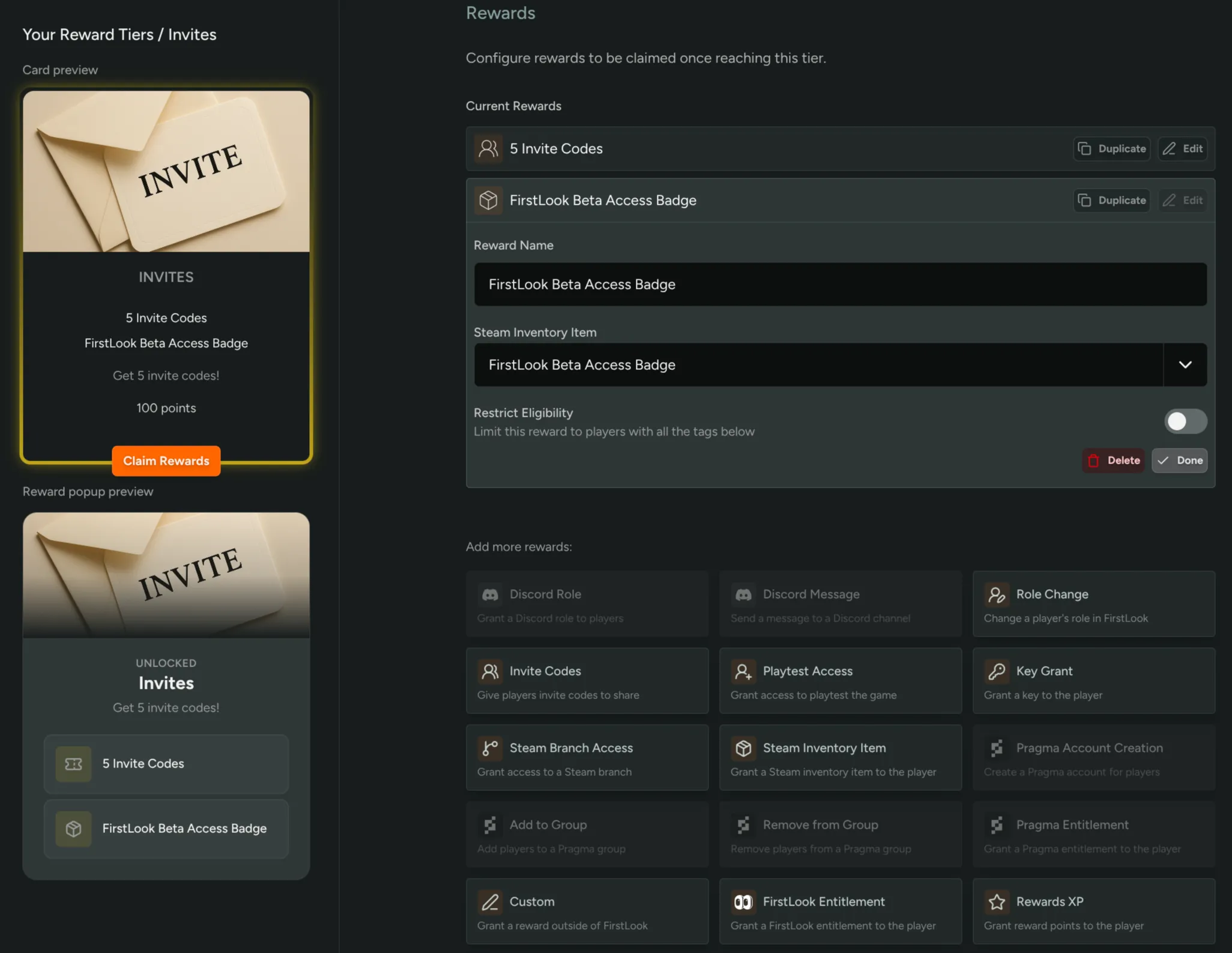The image size is (1232, 953).
Task: Click the Playtest Access user-plus icon
Action: click(743, 671)
